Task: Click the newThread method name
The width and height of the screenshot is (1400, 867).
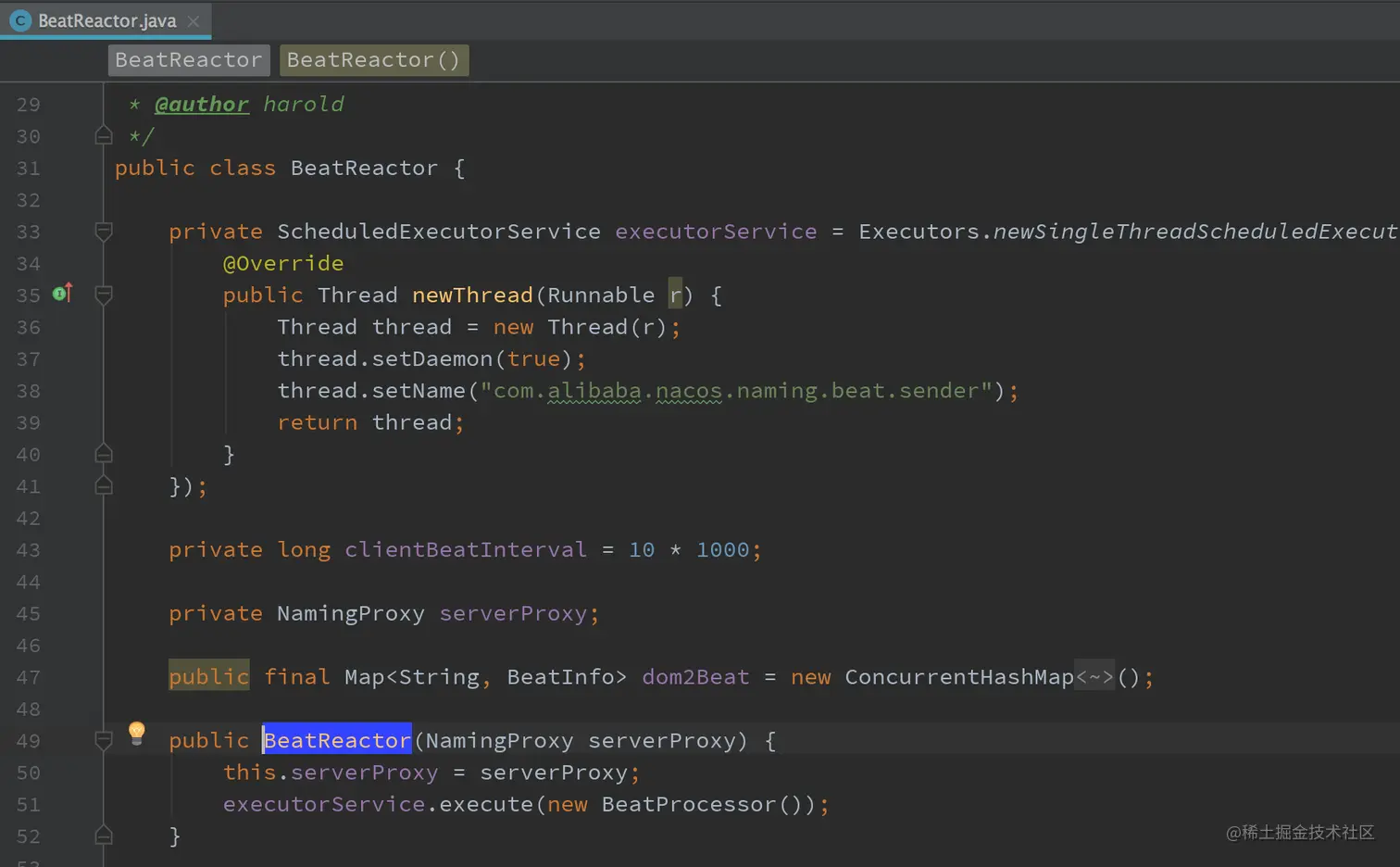Action: point(472,295)
